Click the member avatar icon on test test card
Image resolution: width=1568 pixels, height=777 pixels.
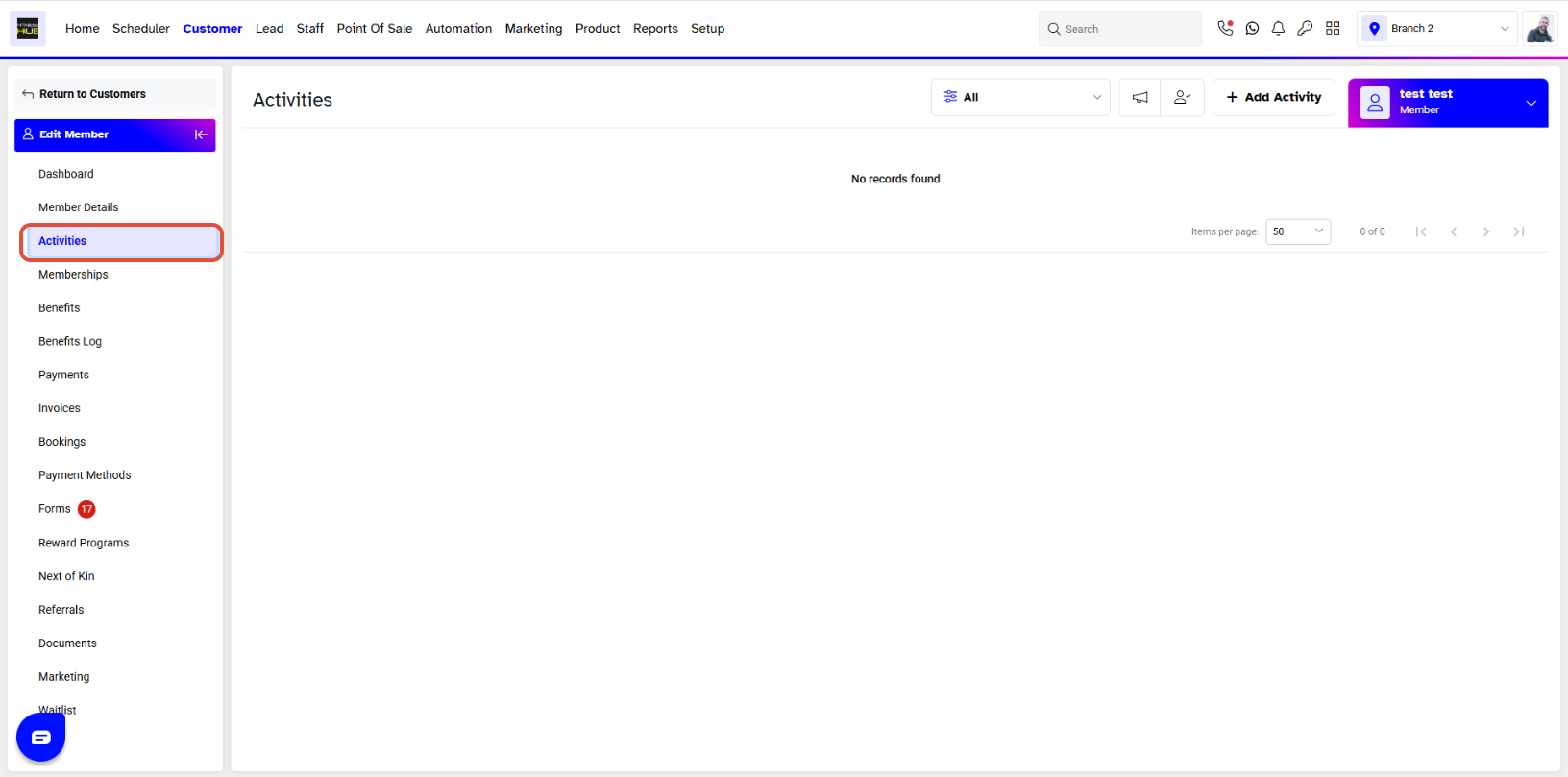point(1375,103)
